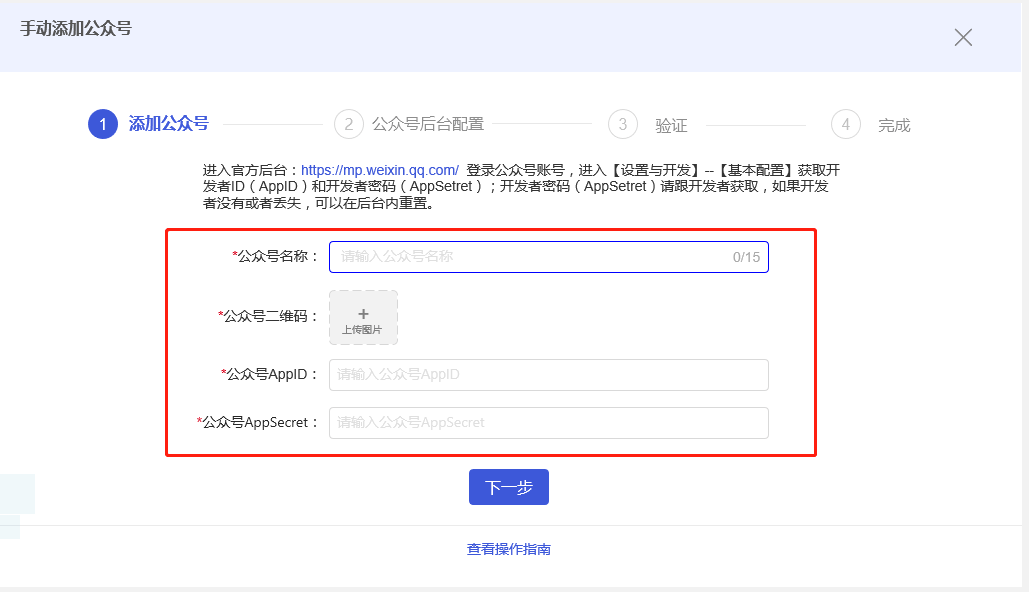Click the 公众号AppSecret label

(257, 423)
